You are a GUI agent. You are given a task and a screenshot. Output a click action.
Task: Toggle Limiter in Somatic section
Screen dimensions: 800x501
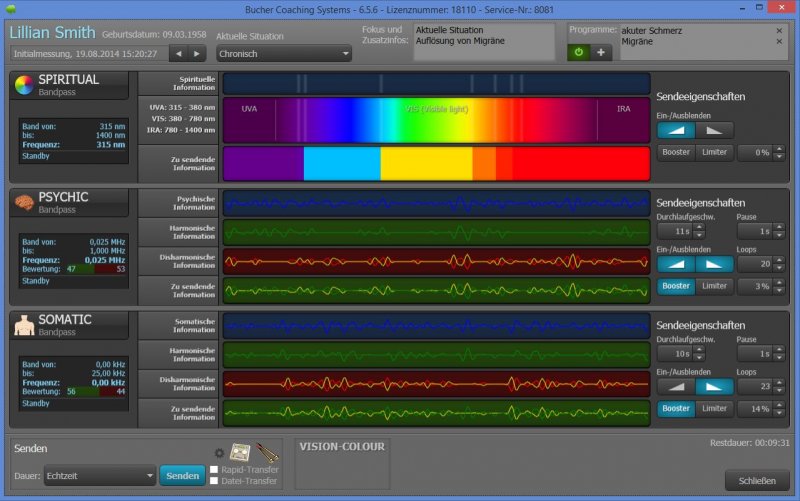(x=714, y=409)
